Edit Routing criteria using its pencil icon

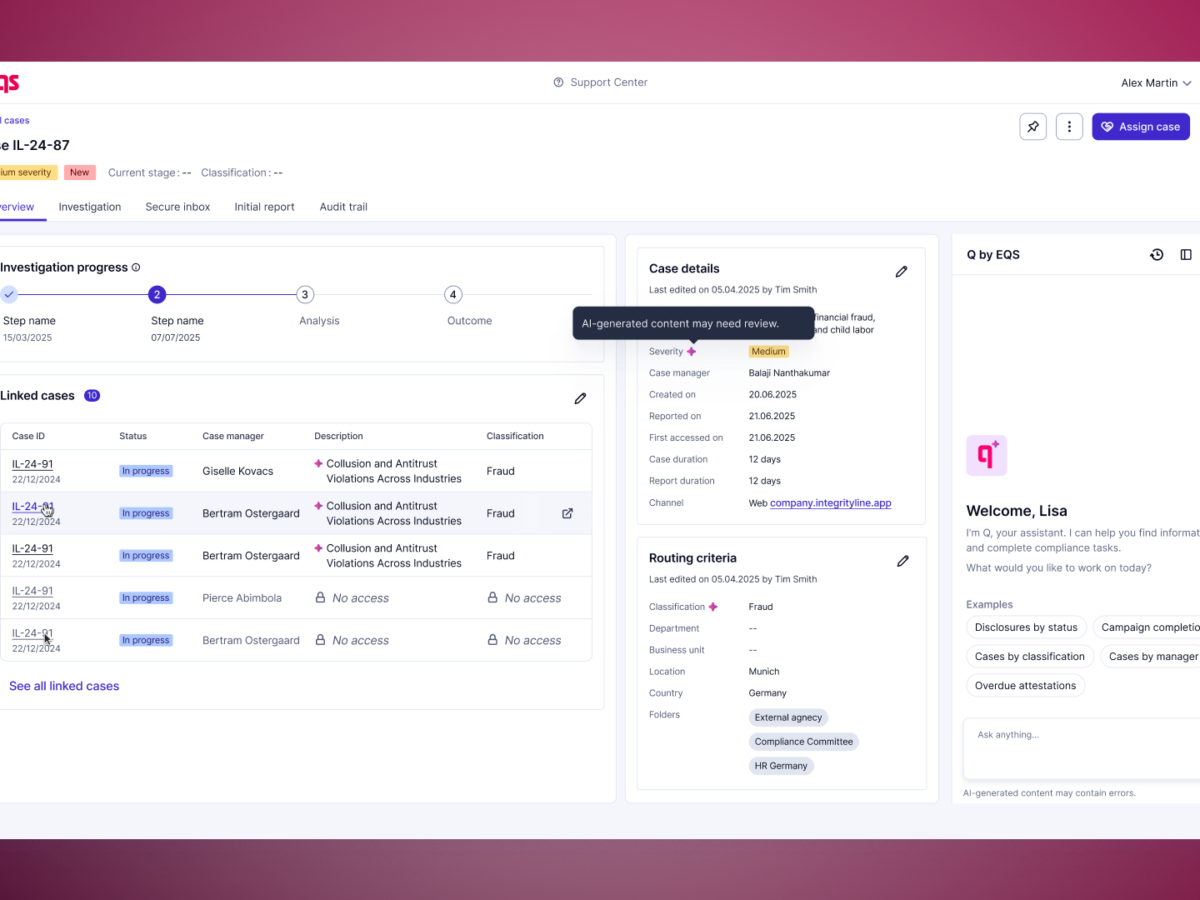[903, 561]
